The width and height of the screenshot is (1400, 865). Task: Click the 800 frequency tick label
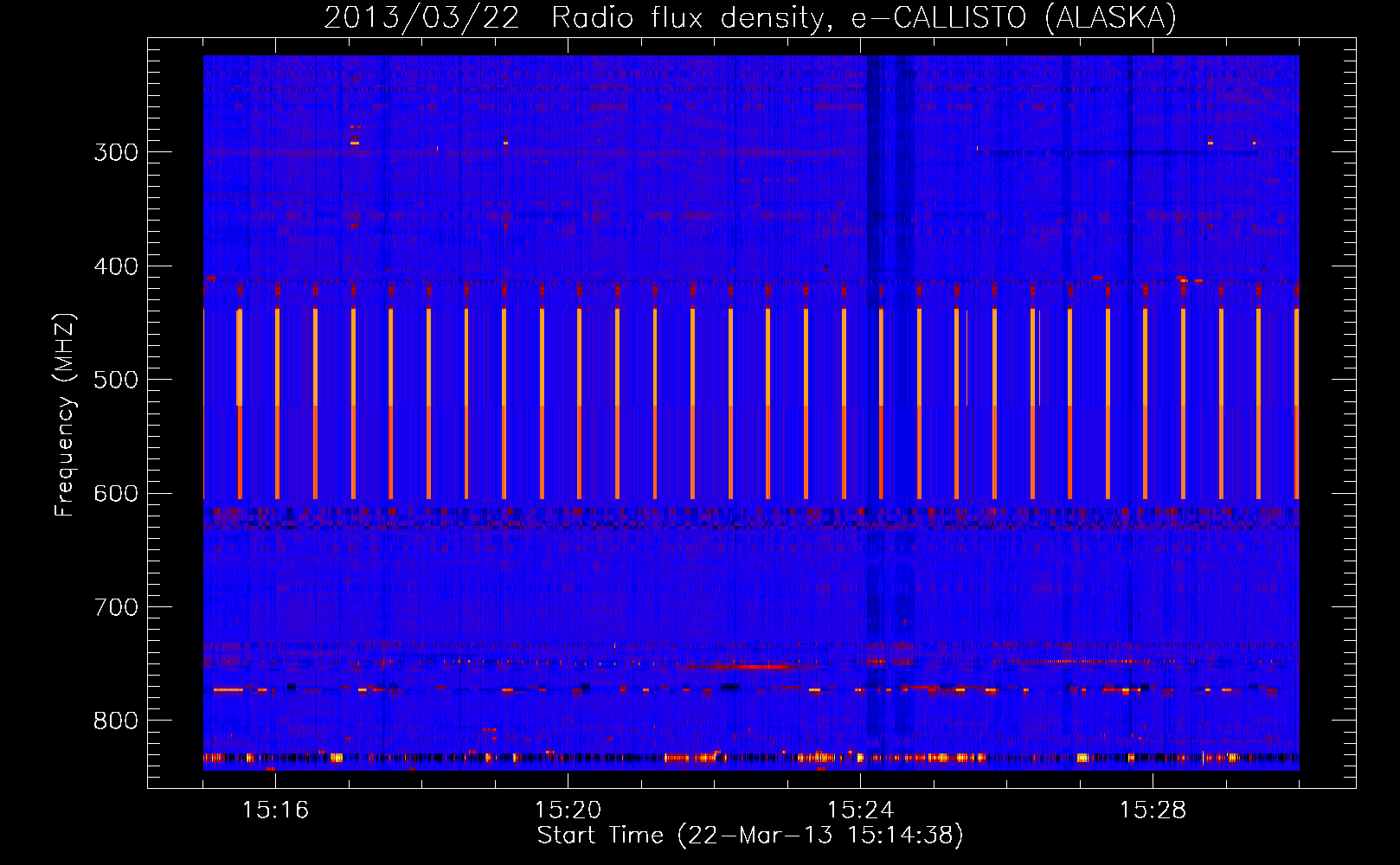pyautogui.click(x=116, y=721)
